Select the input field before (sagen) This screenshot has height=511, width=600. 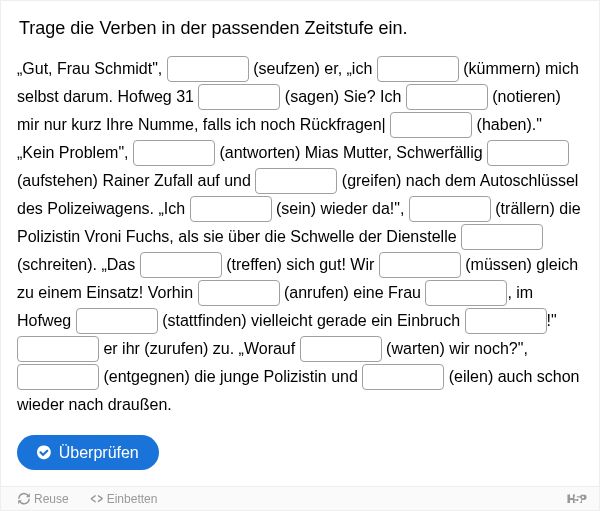pyautogui.click(x=239, y=97)
